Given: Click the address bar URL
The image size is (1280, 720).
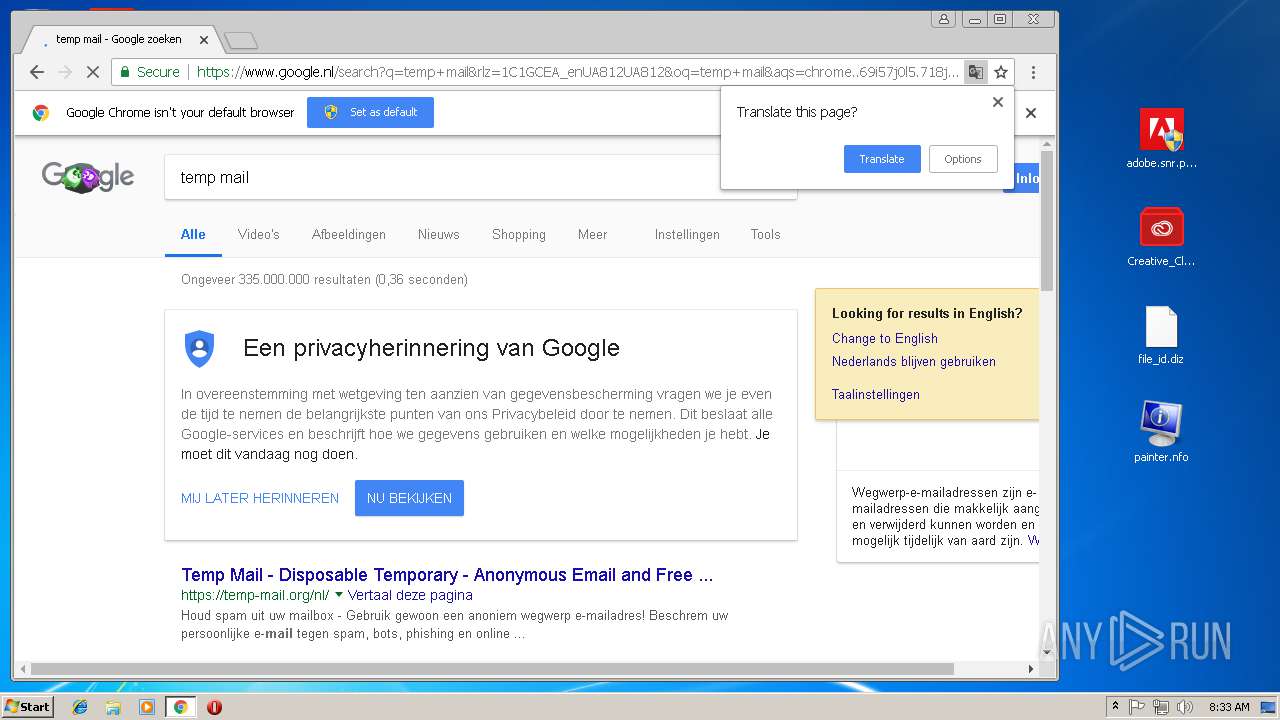Looking at the screenshot, I should [x=577, y=72].
